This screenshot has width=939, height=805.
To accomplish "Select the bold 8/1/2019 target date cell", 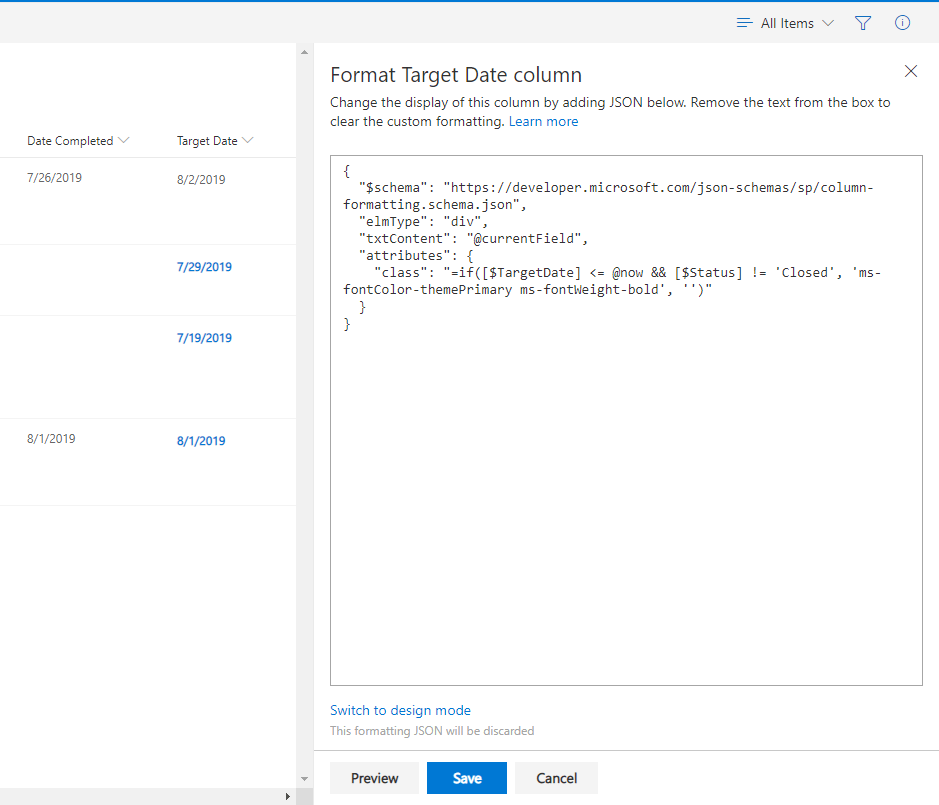I will click(201, 441).
